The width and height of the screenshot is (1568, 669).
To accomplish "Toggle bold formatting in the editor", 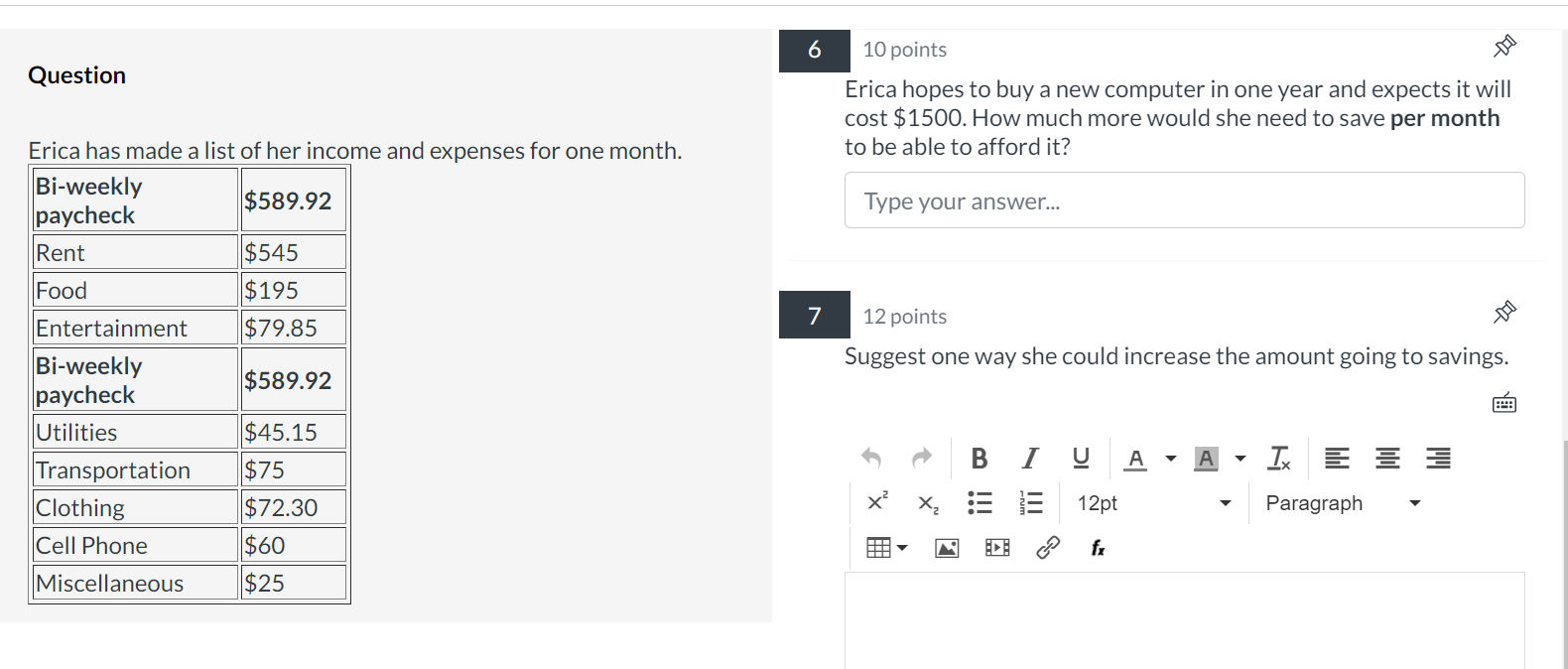I will [979, 458].
